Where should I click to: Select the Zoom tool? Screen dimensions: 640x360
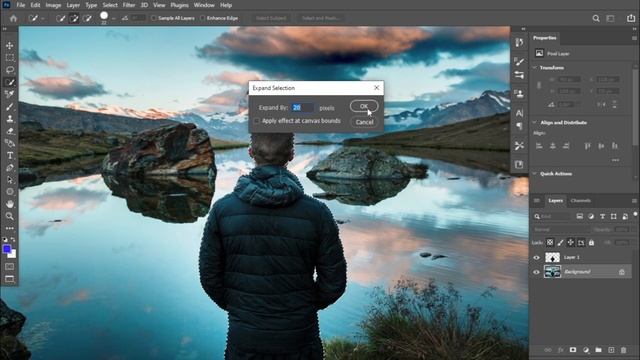point(9,216)
